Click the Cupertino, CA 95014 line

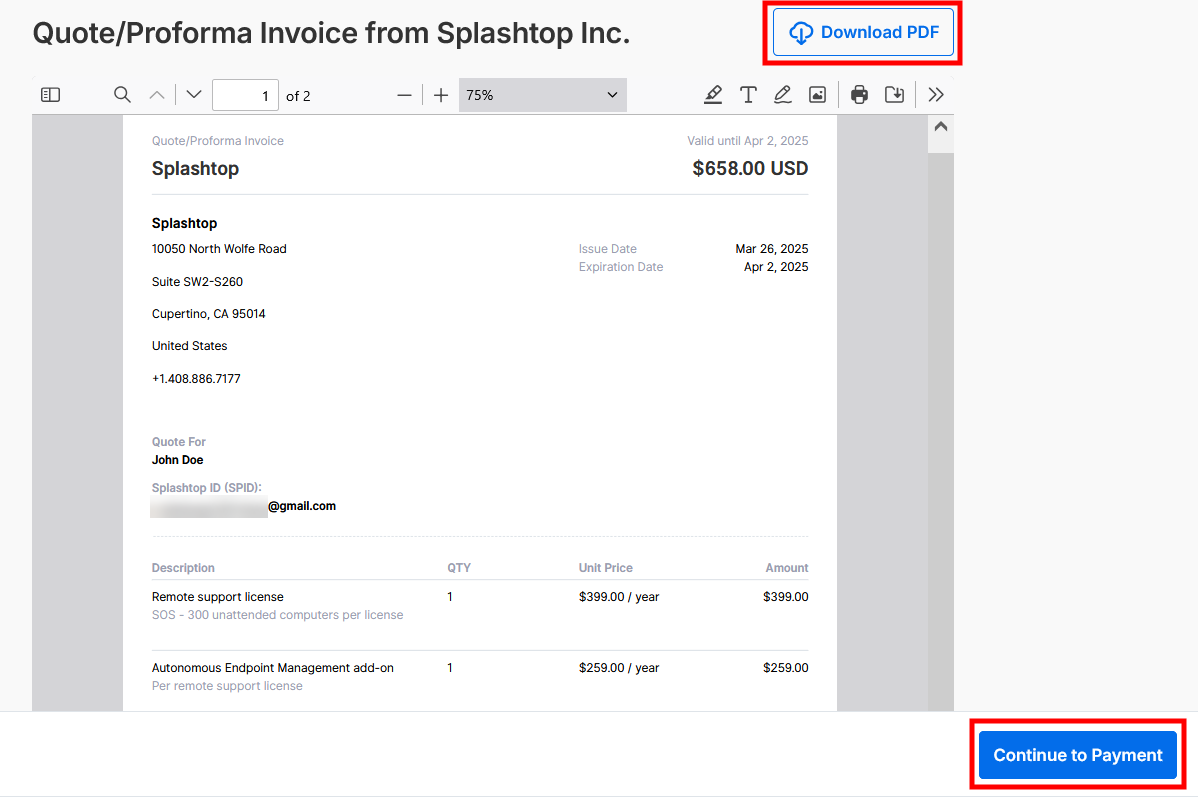[209, 313]
